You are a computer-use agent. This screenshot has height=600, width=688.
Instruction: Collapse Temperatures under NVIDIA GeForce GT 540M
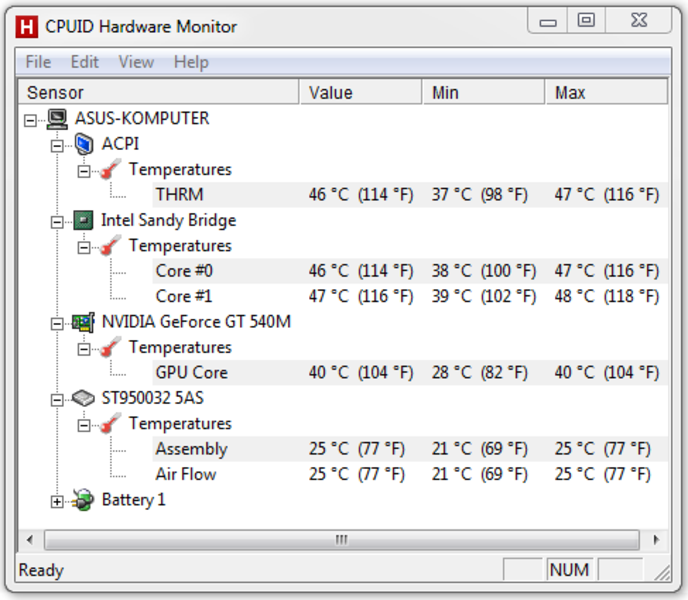(84, 349)
